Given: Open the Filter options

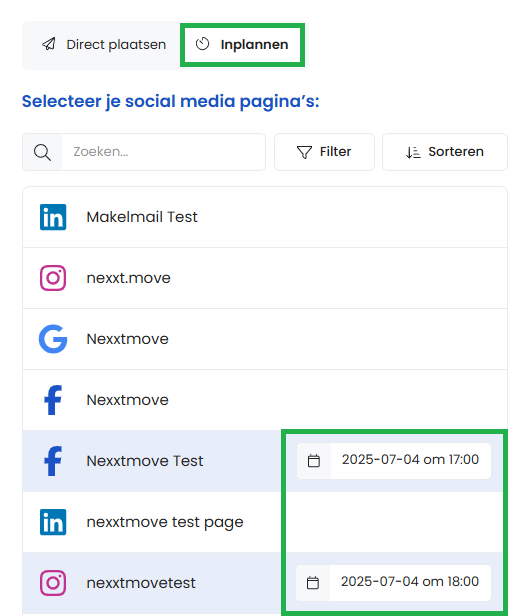Looking at the screenshot, I should pos(324,152).
